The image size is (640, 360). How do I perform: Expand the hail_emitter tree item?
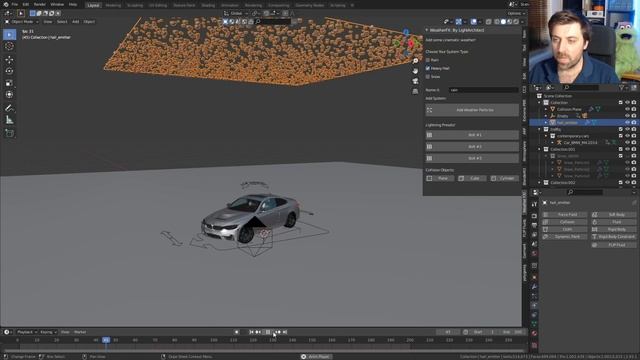(546, 122)
